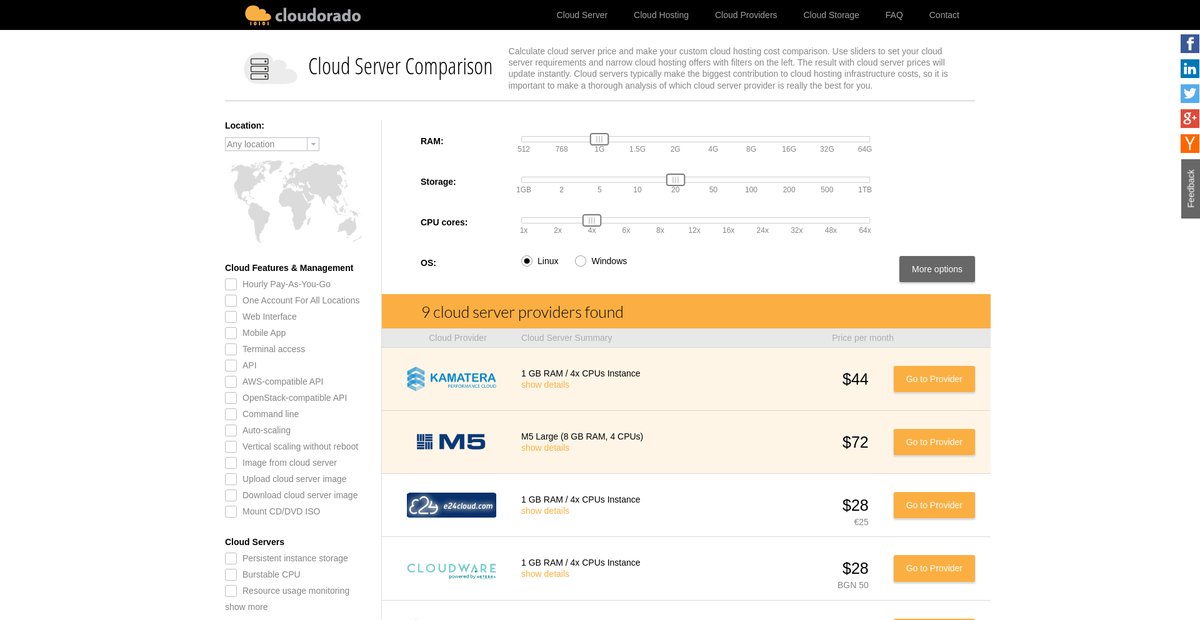This screenshot has width=1200, height=620.
Task: Check OpenStack-compatible API filter
Action: pyautogui.click(x=231, y=398)
